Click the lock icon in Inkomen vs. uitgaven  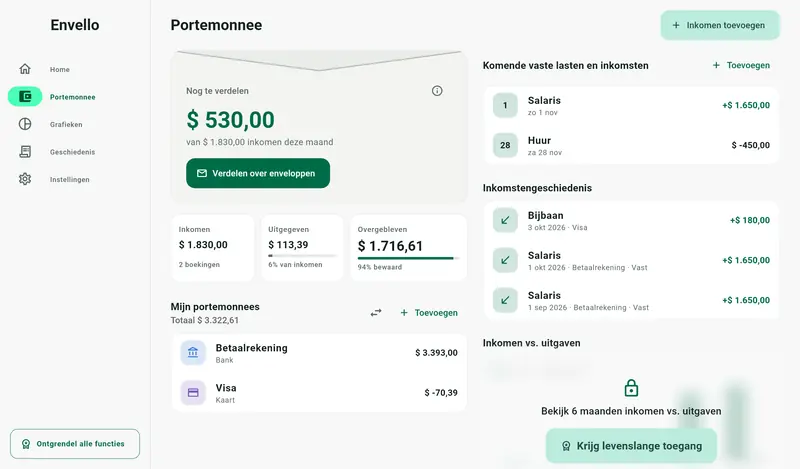pos(631,388)
